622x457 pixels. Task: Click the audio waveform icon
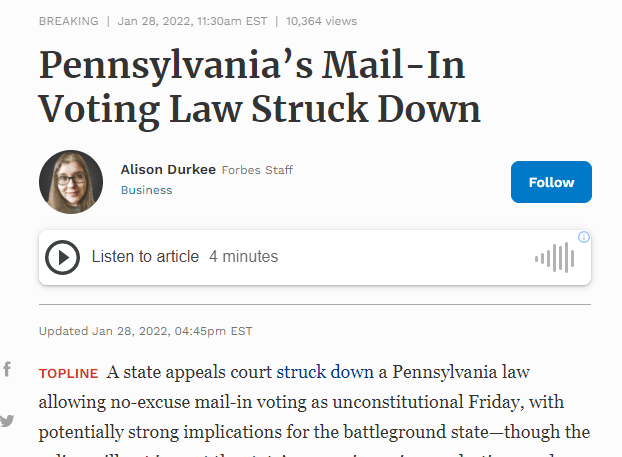(555, 258)
